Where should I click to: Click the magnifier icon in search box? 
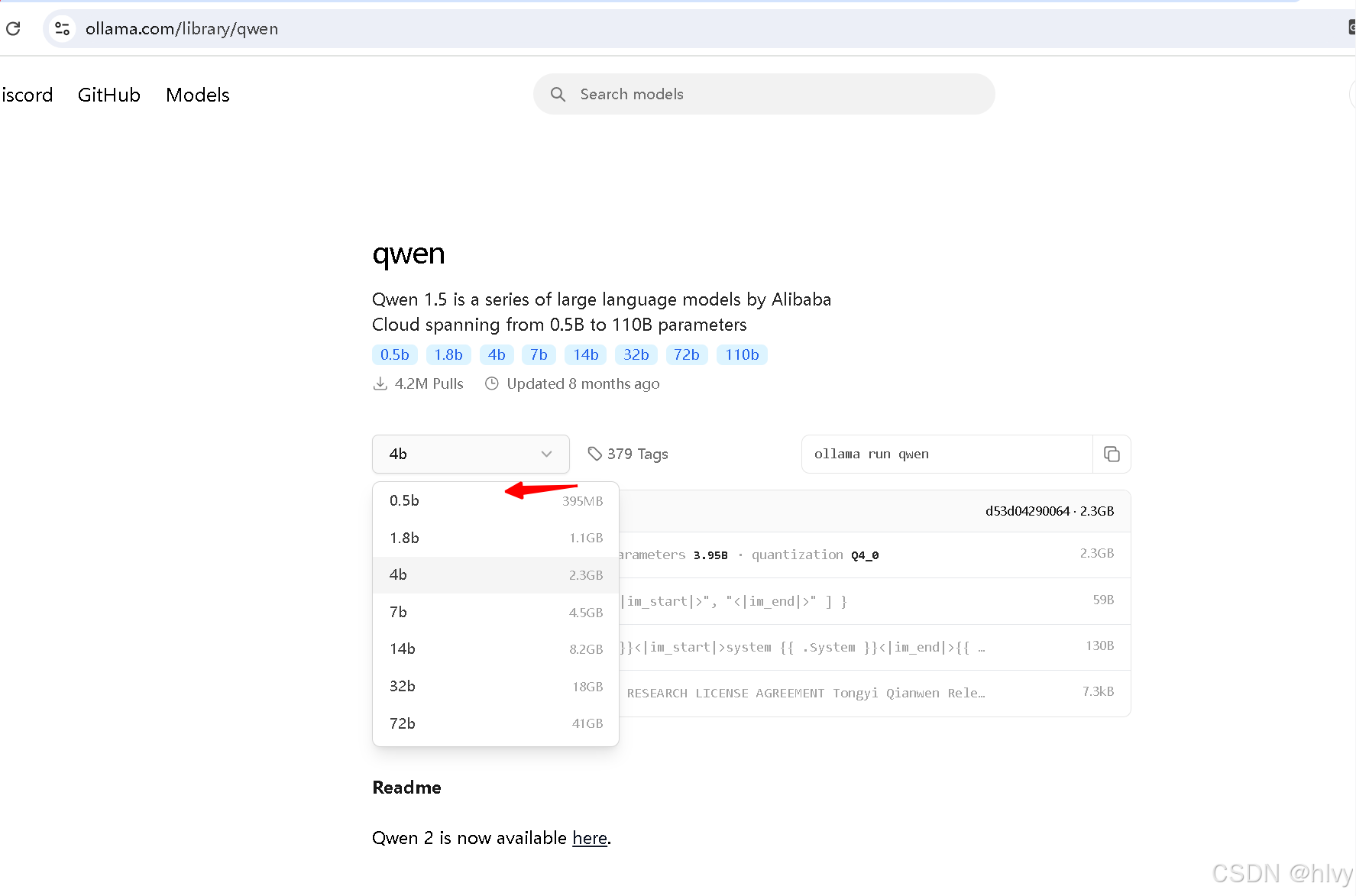coord(558,94)
